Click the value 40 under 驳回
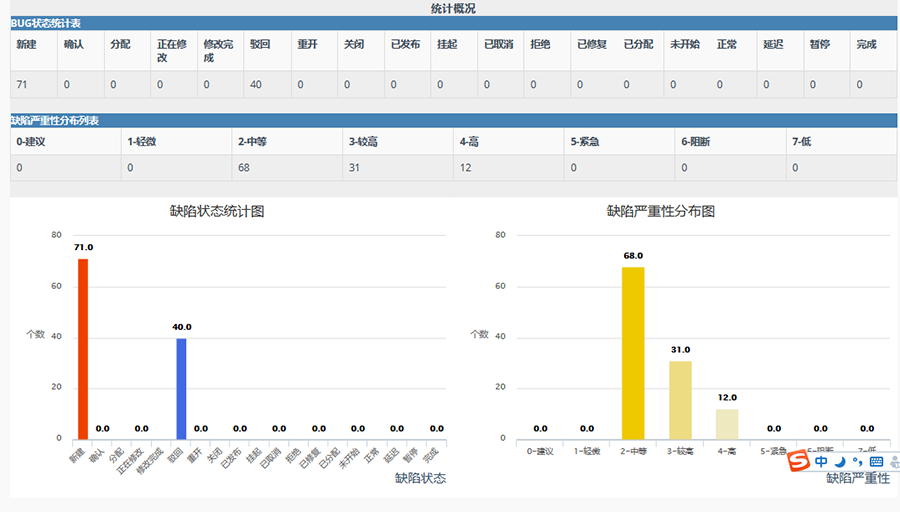 (255, 84)
